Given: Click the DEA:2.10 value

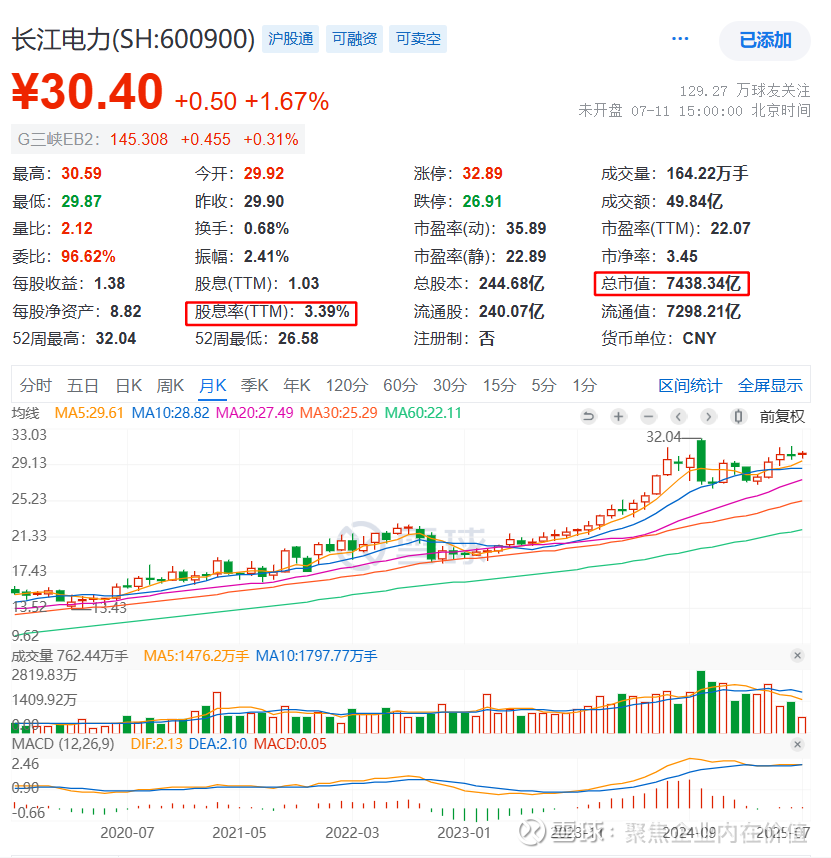Looking at the screenshot, I should click(218, 744).
